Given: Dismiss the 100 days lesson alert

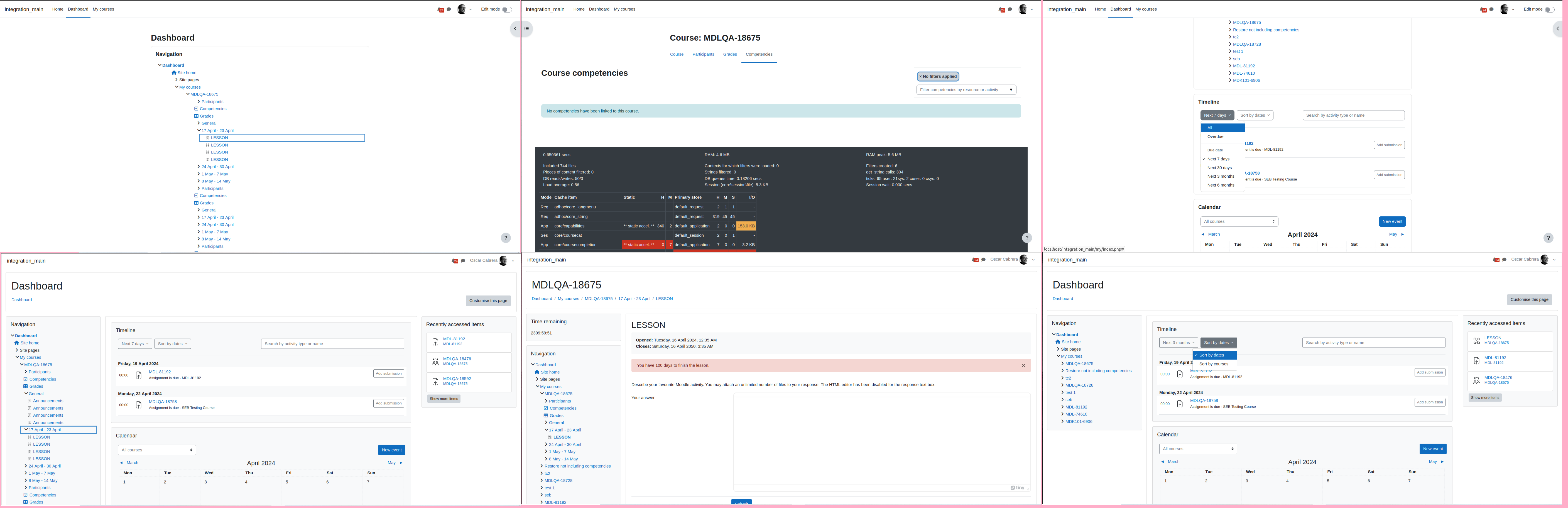Looking at the screenshot, I should pos(1023,365).
